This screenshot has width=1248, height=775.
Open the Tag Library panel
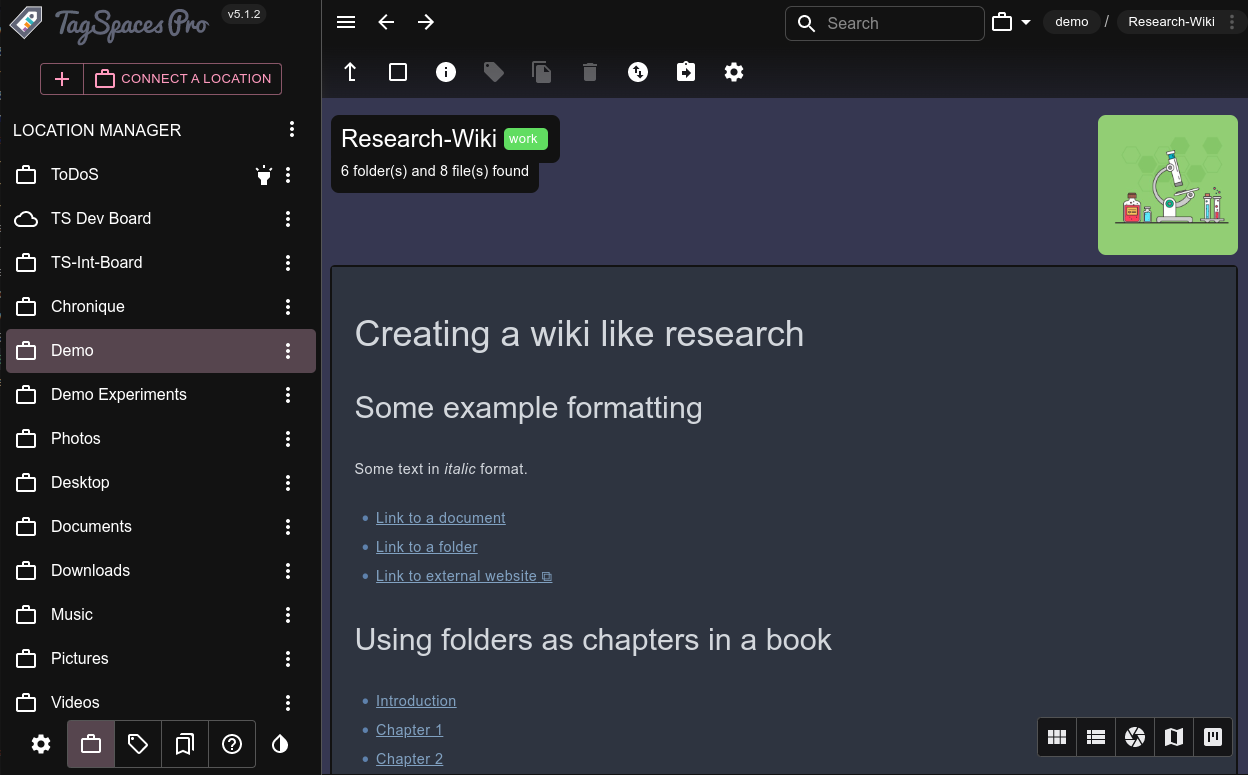137,744
